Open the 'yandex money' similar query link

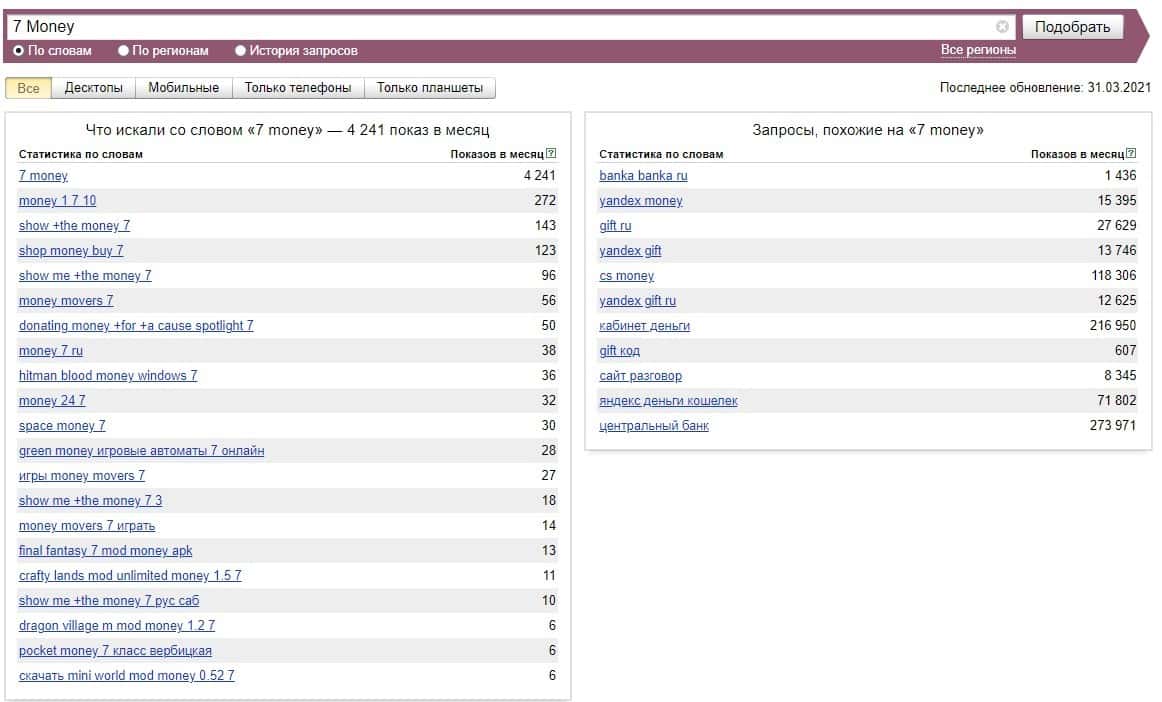point(640,201)
